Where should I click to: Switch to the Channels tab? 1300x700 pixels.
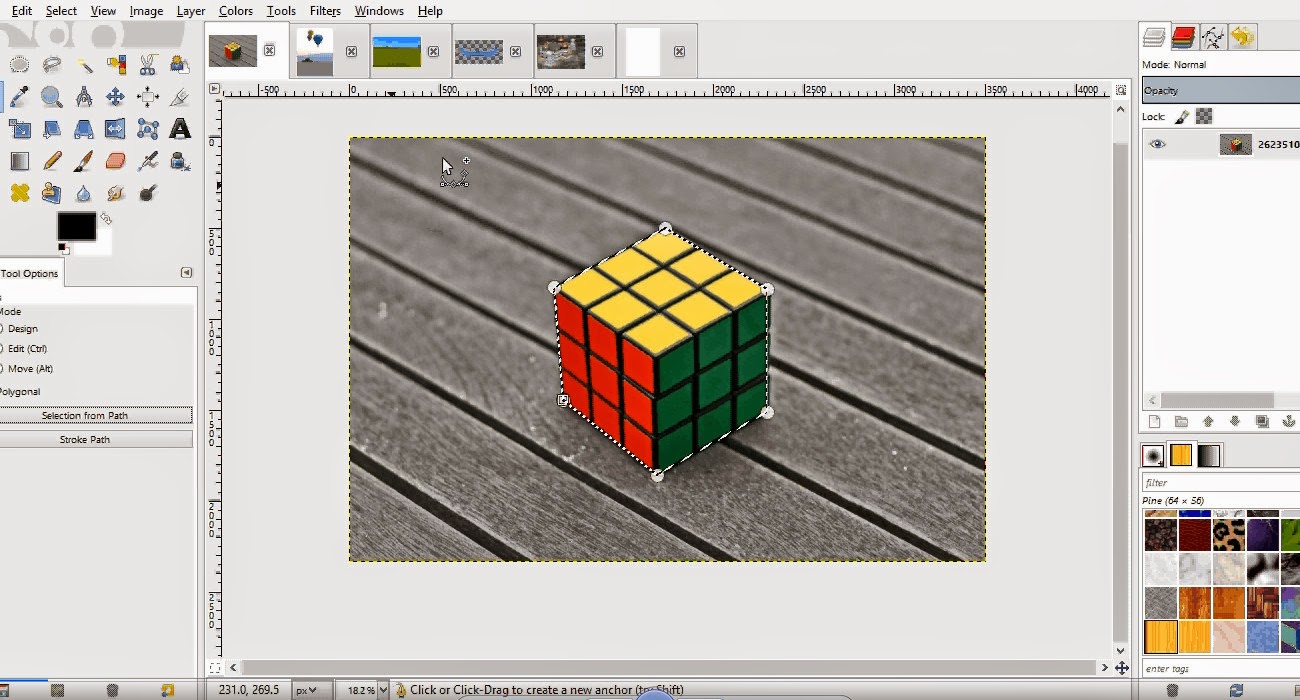point(1185,36)
